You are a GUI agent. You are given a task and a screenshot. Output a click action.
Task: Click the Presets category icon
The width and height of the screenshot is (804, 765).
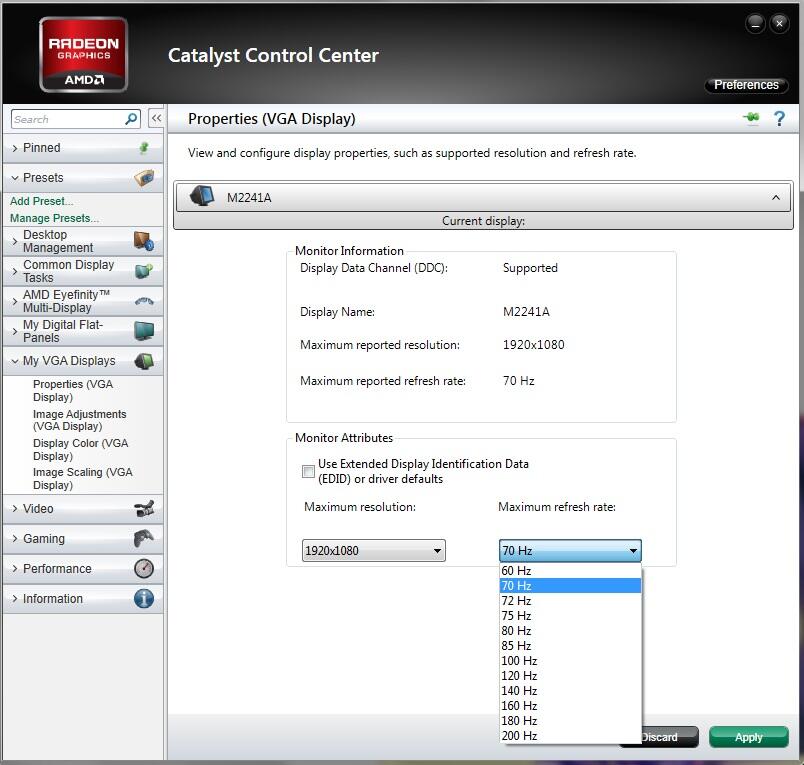[x=144, y=178]
